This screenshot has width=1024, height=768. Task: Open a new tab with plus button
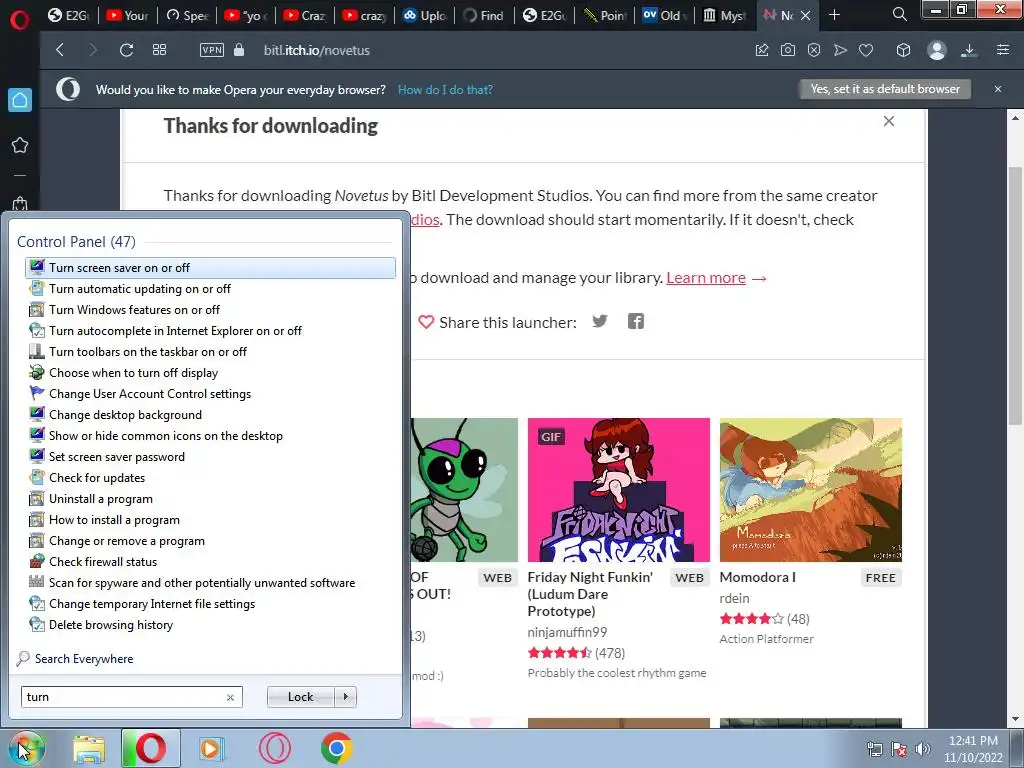pyautogui.click(x=834, y=14)
